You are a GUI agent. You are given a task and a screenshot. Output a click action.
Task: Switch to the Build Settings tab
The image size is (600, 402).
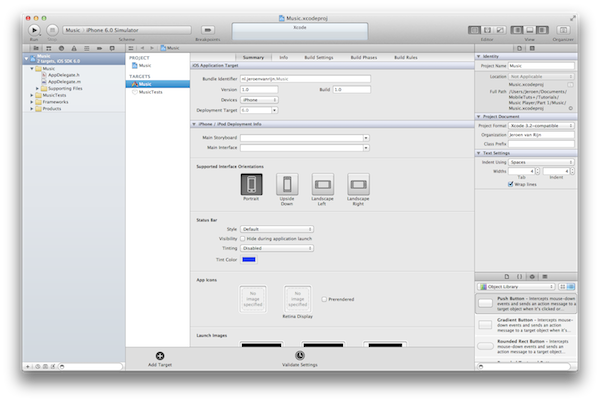pos(319,57)
